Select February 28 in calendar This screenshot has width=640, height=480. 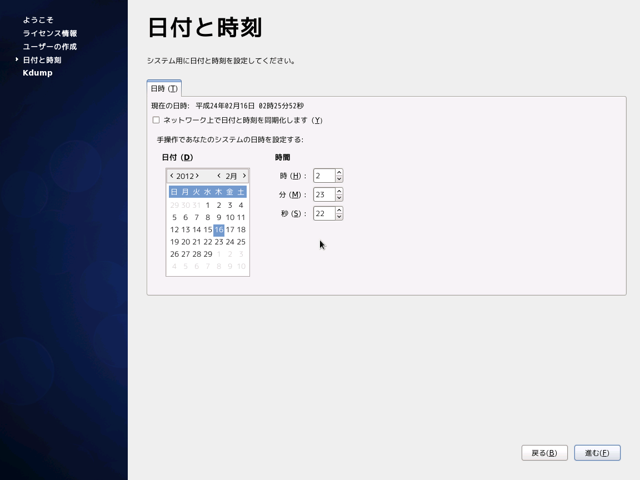point(197,254)
